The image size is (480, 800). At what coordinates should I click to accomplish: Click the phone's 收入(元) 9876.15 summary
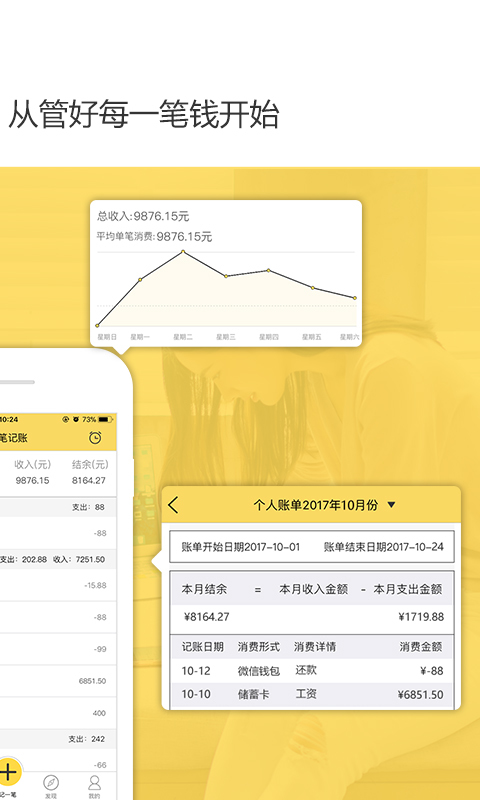pyautogui.click(x=33, y=472)
